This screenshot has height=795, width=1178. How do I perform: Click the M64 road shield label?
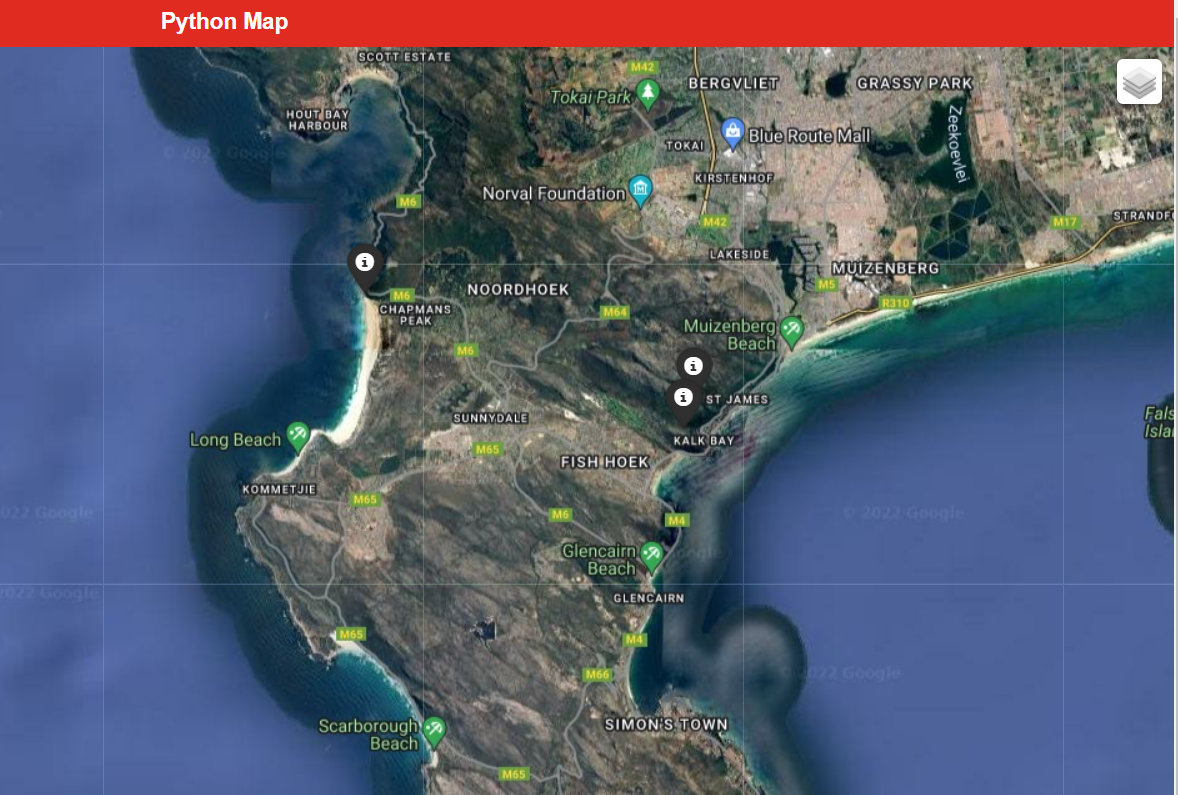[x=617, y=311]
